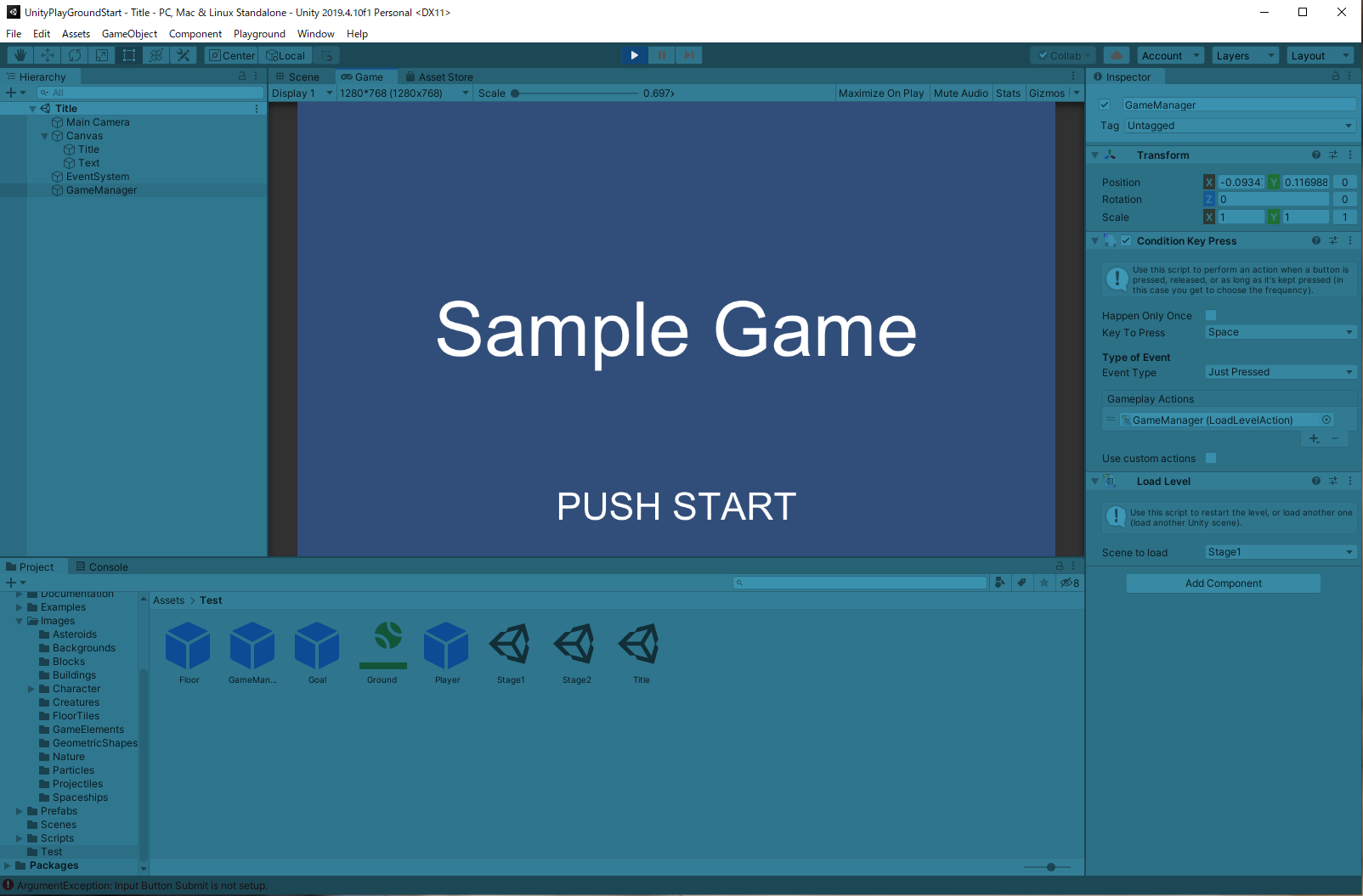Switch to the Asset Store tab

[439, 76]
